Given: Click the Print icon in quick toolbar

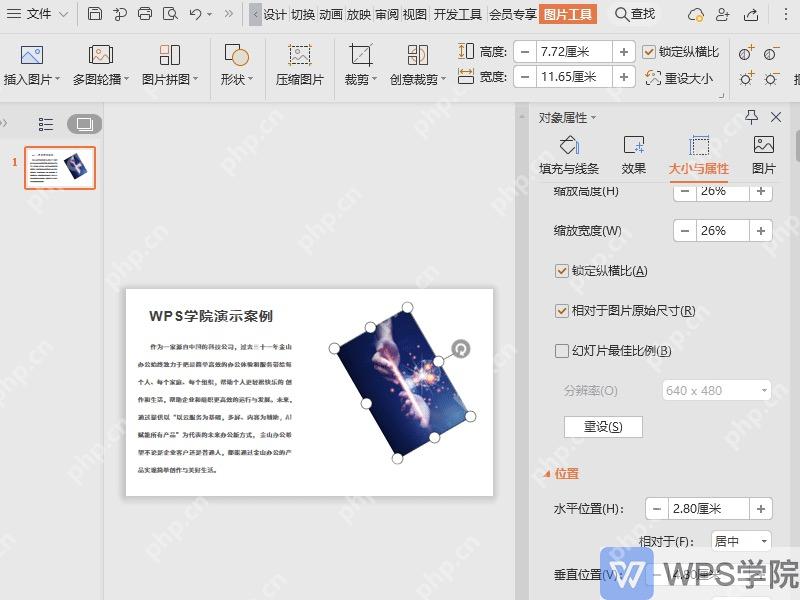Looking at the screenshot, I should pyautogui.click(x=145, y=14).
